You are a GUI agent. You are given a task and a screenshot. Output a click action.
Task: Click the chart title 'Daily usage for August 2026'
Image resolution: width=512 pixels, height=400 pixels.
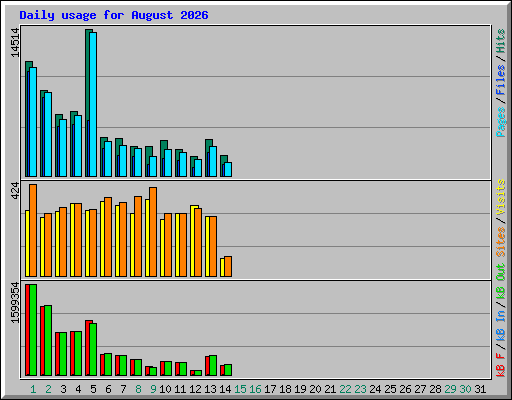click(114, 15)
